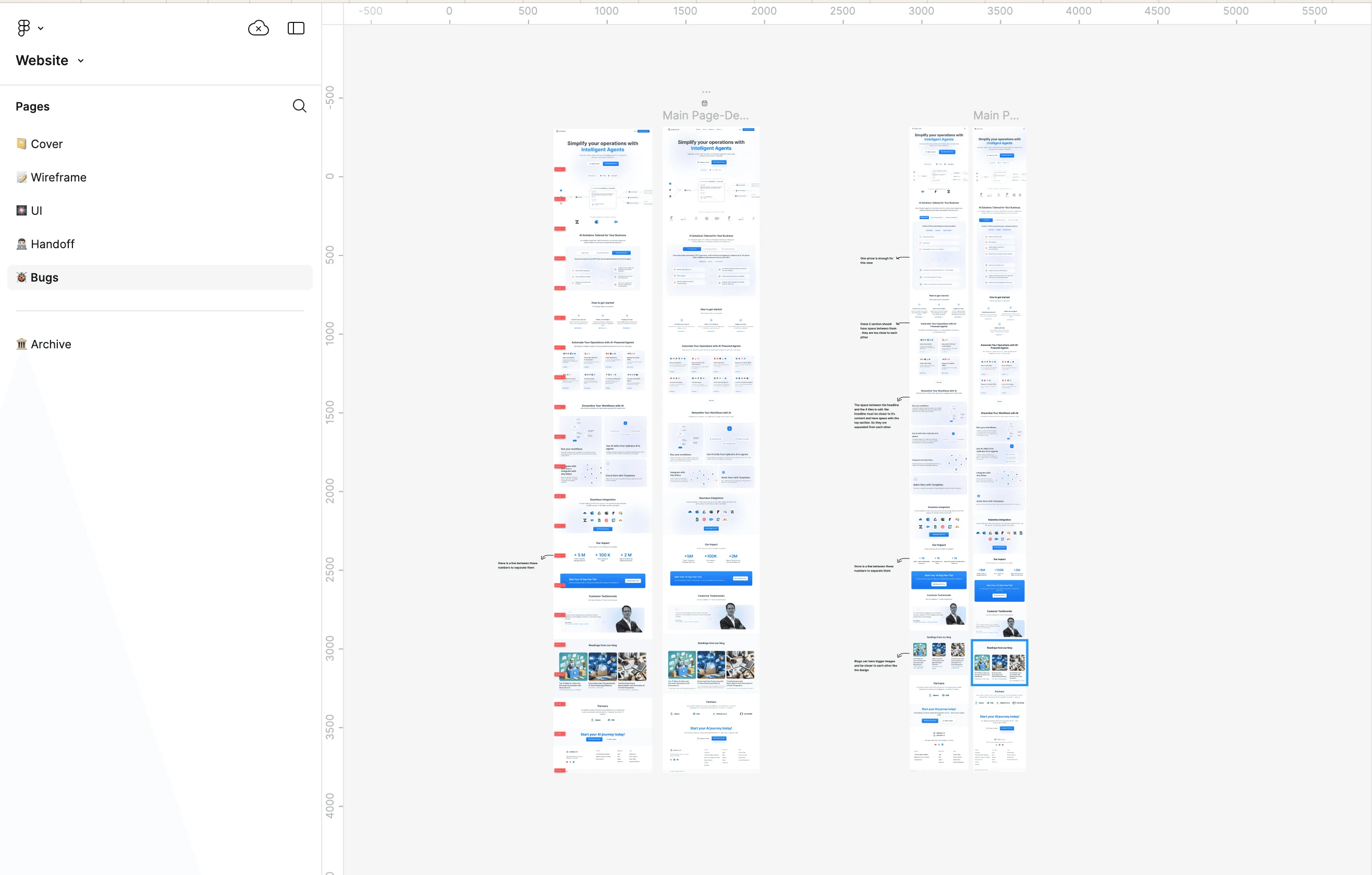
Task: Click the three dots above Main Page-De frame
Action: tap(706, 92)
